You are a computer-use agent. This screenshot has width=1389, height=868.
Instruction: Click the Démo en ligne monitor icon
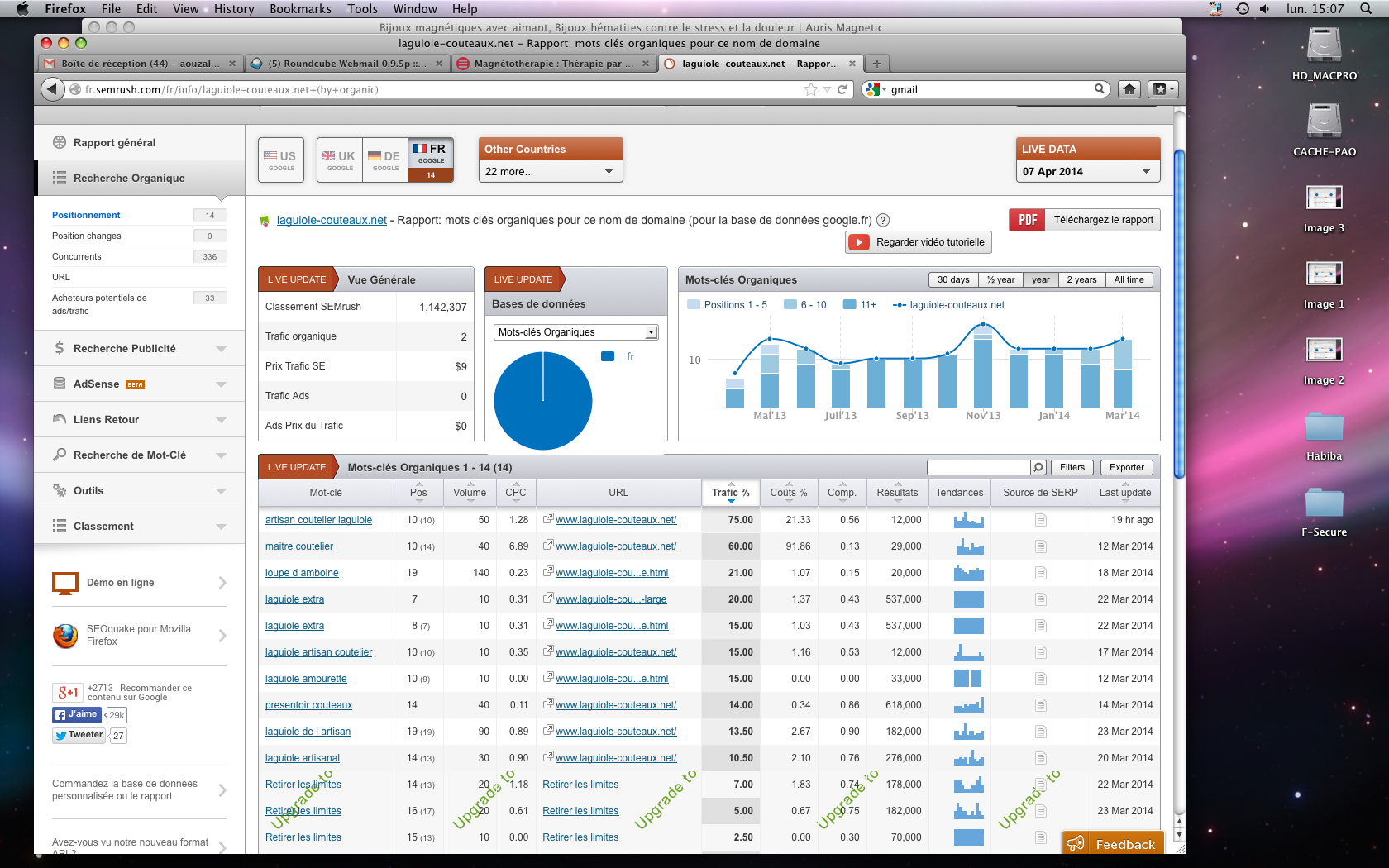(x=65, y=583)
